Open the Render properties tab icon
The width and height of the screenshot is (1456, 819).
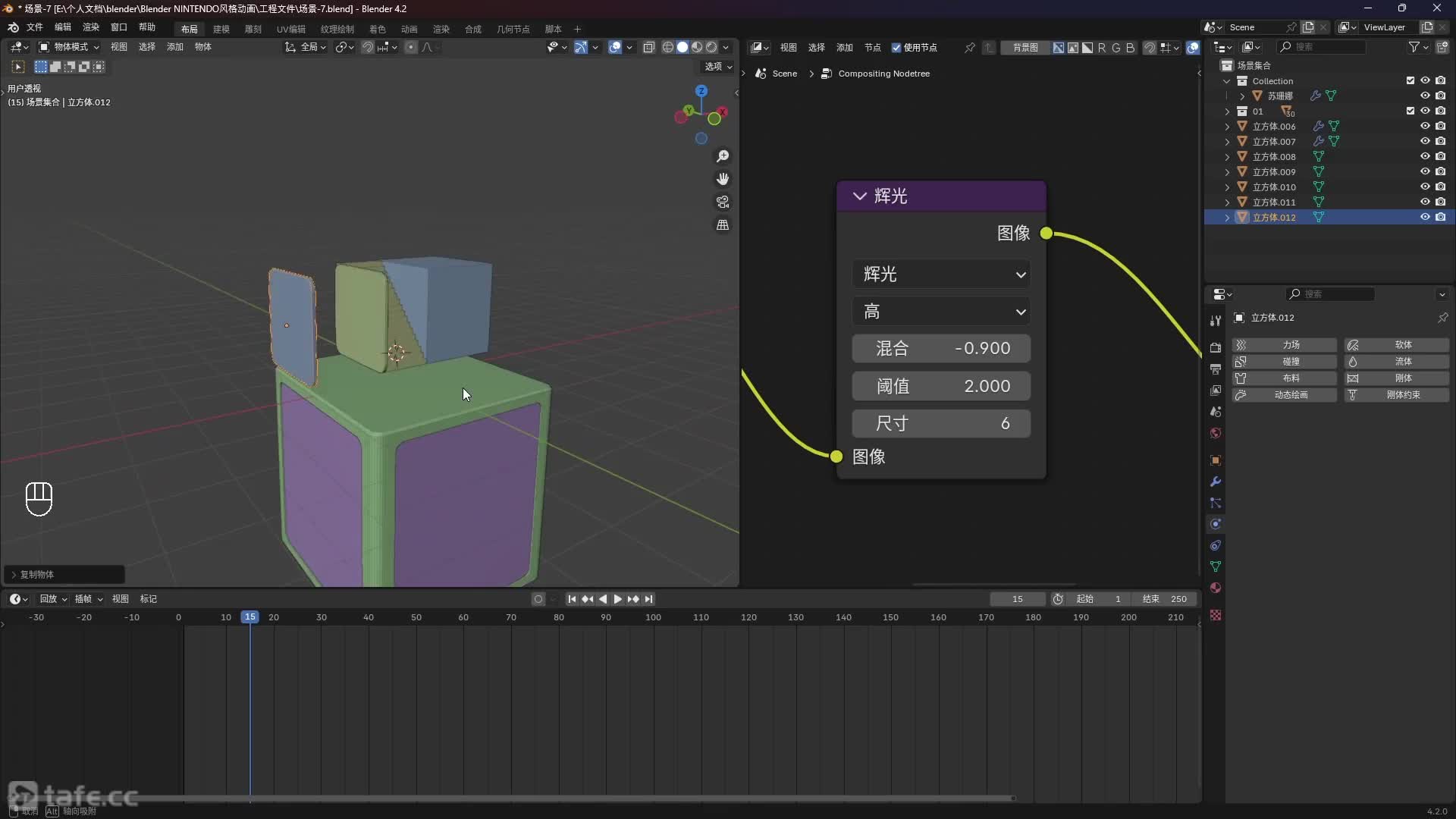(x=1216, y=347)
